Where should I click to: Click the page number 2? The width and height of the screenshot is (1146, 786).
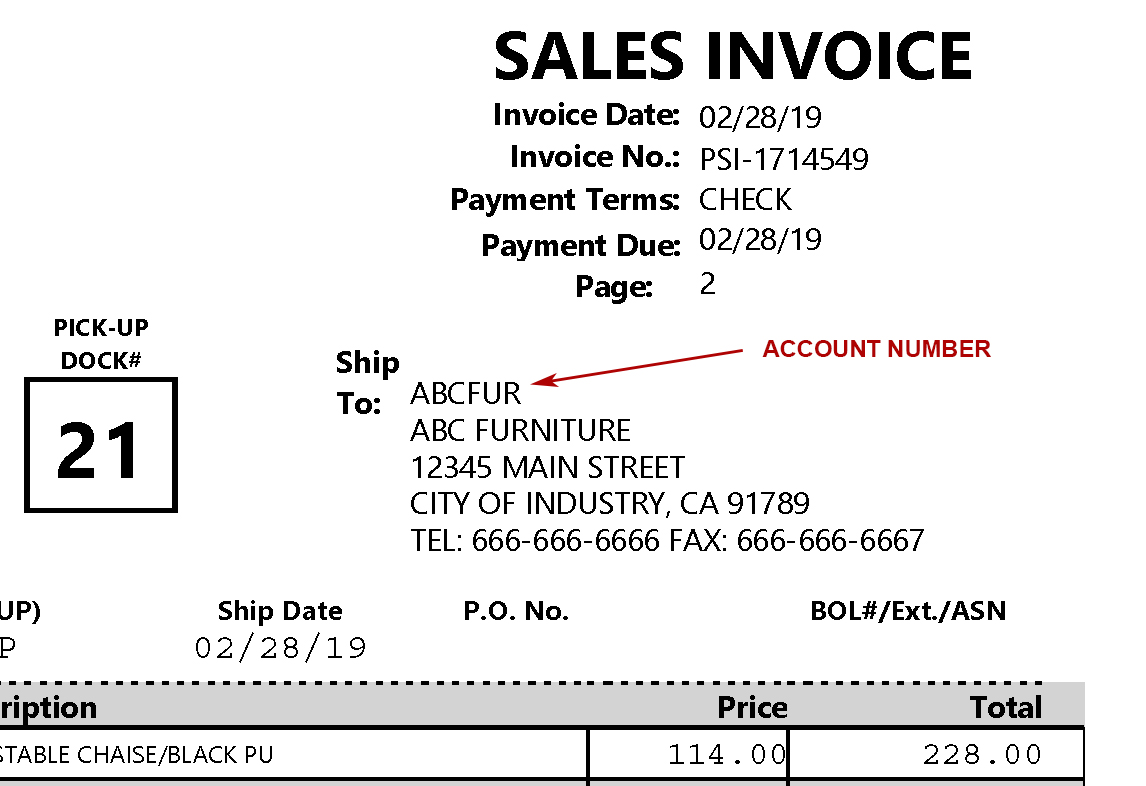click(708, 284)
